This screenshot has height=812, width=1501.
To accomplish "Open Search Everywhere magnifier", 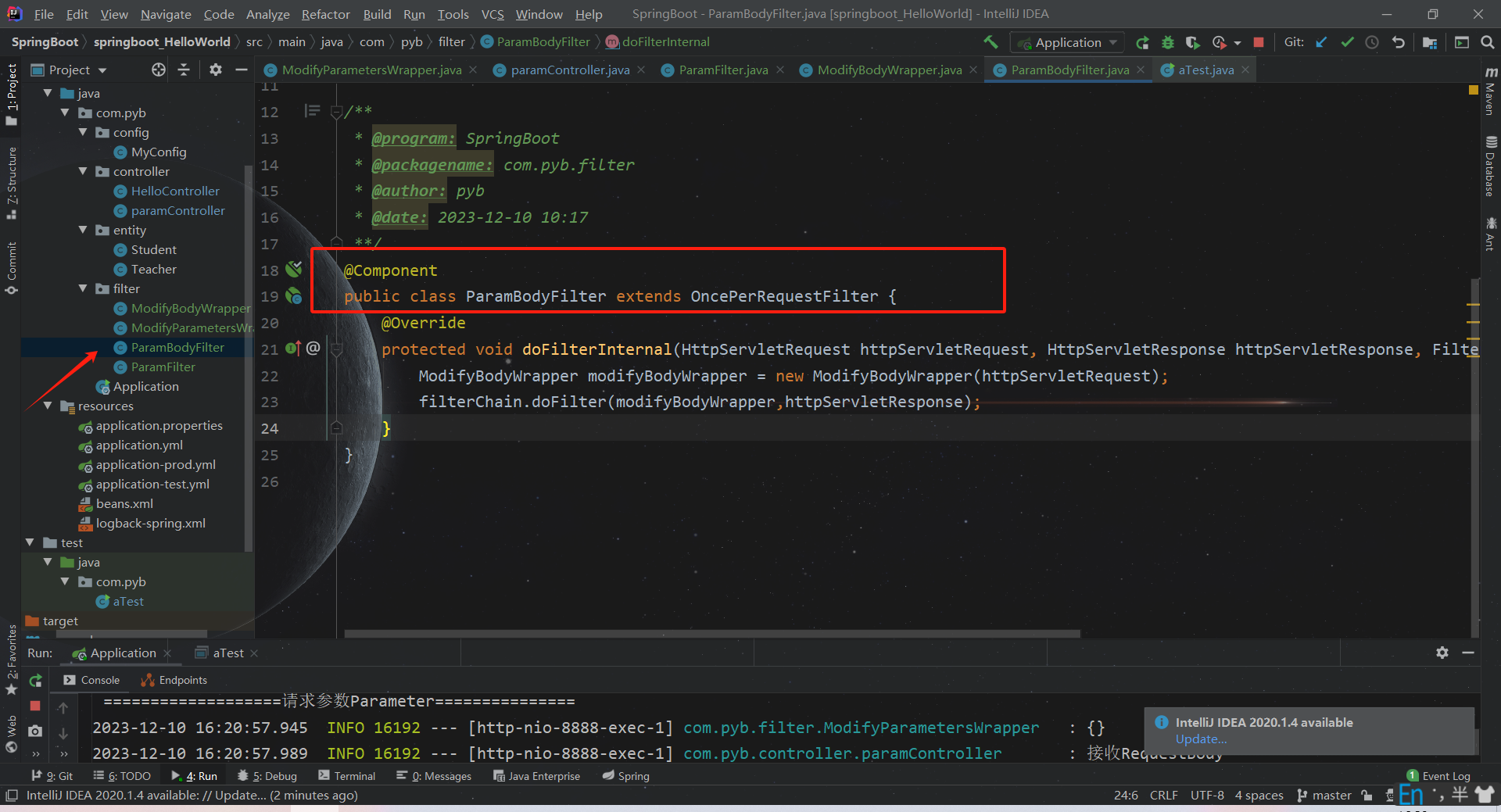I will 1487,42.
